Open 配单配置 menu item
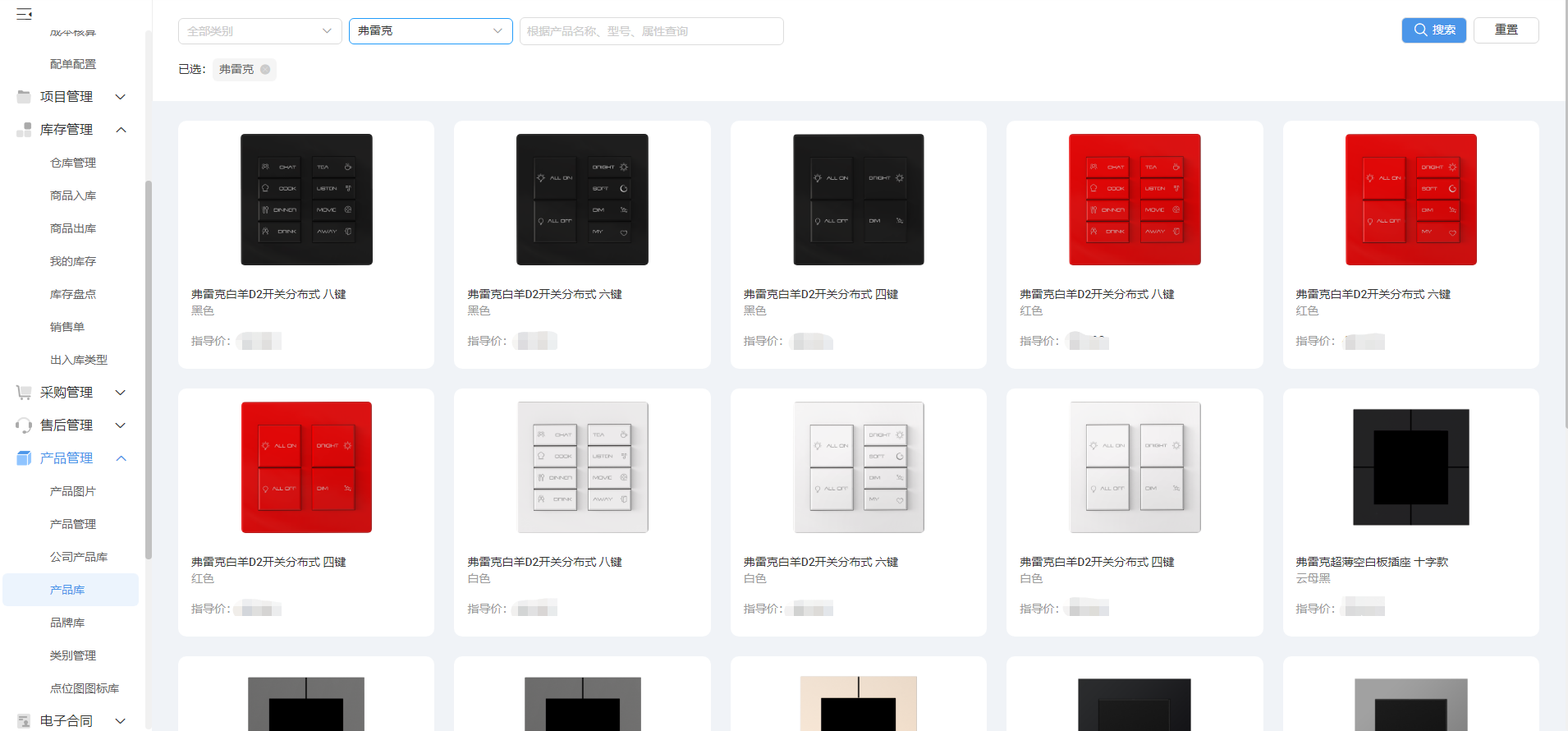The height and width of the screenshot is (731, 1568). [x=73, y=64]
